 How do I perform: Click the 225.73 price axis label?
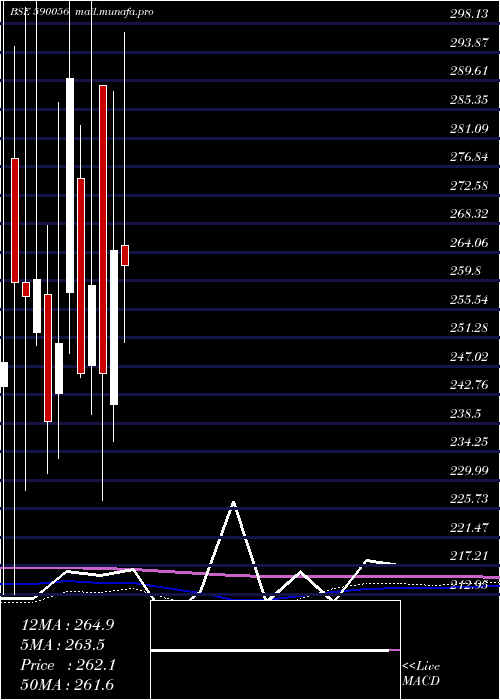[469, 500]
